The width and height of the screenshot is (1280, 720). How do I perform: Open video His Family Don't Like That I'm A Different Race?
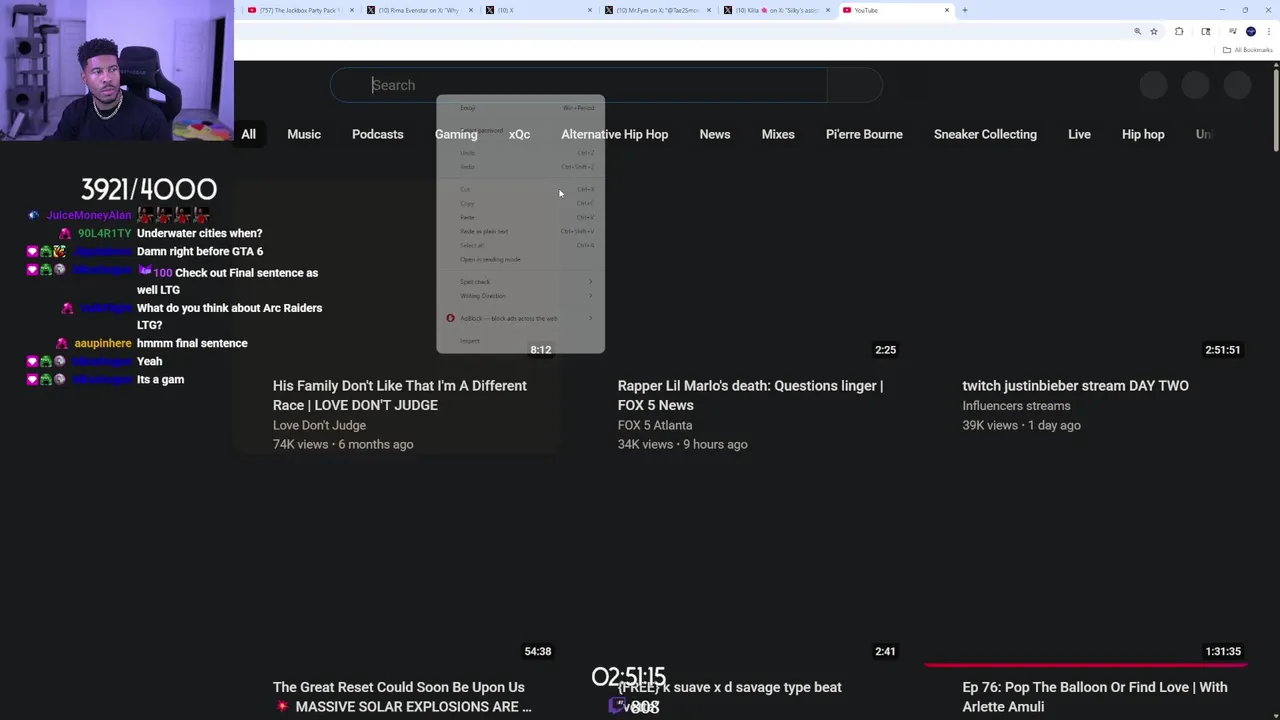click(x=400, y=395)
